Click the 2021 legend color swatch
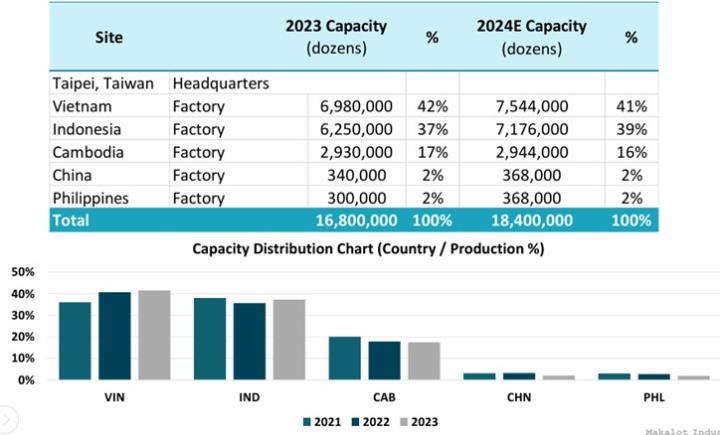The height and width of the screenshot is (435, 720). click(x=304, y=422)
